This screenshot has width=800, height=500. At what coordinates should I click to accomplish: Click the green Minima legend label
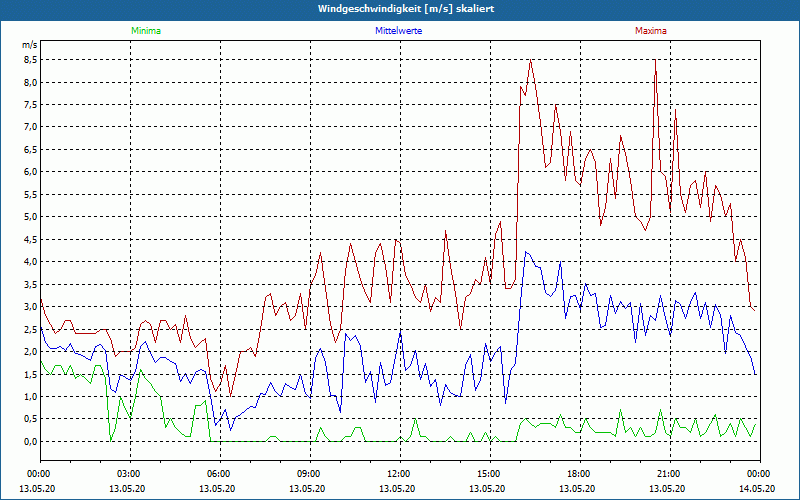145,31
